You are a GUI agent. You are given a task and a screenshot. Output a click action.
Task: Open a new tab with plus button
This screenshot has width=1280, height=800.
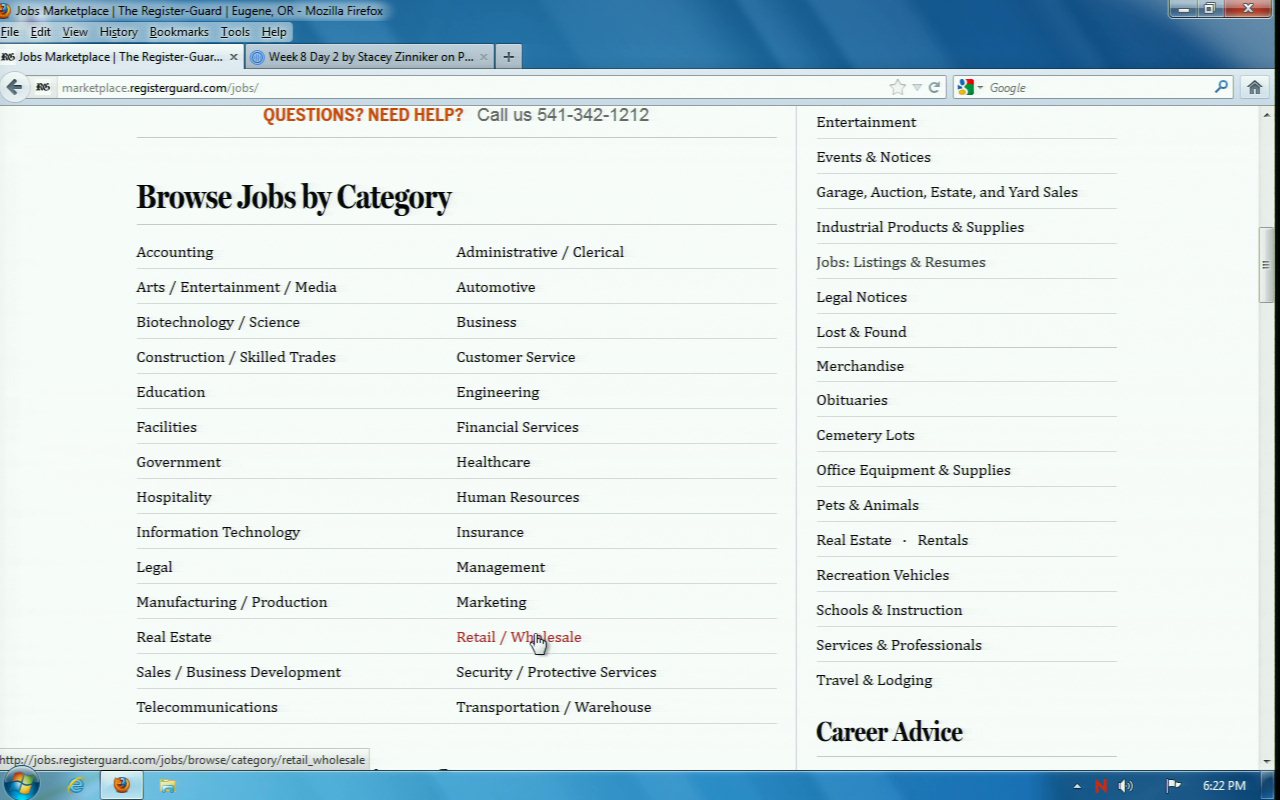pos(508,57)
